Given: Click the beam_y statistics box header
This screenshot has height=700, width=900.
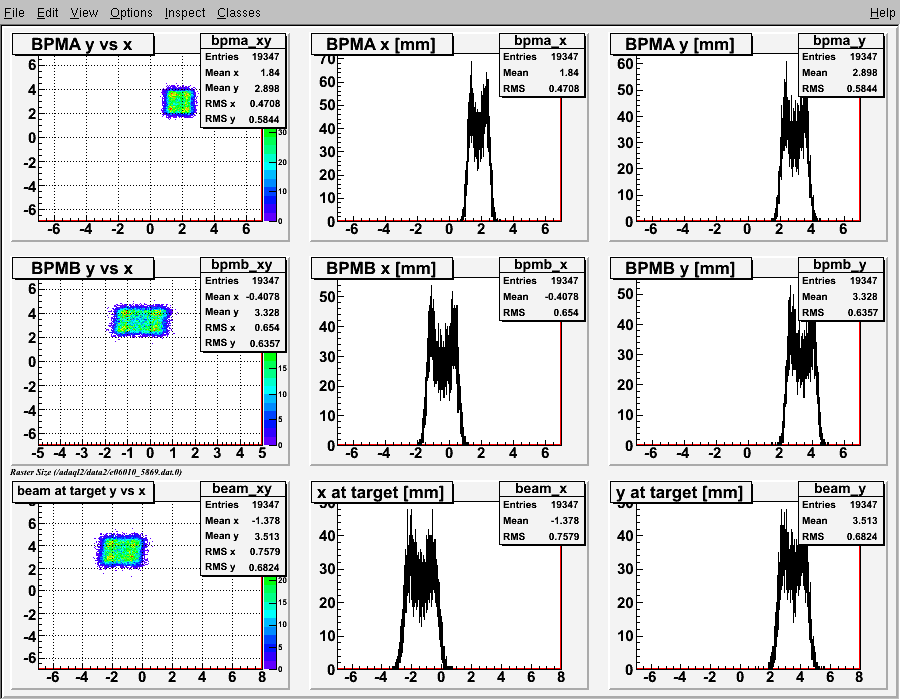Looking at the screenshot, I should [840, 488].
